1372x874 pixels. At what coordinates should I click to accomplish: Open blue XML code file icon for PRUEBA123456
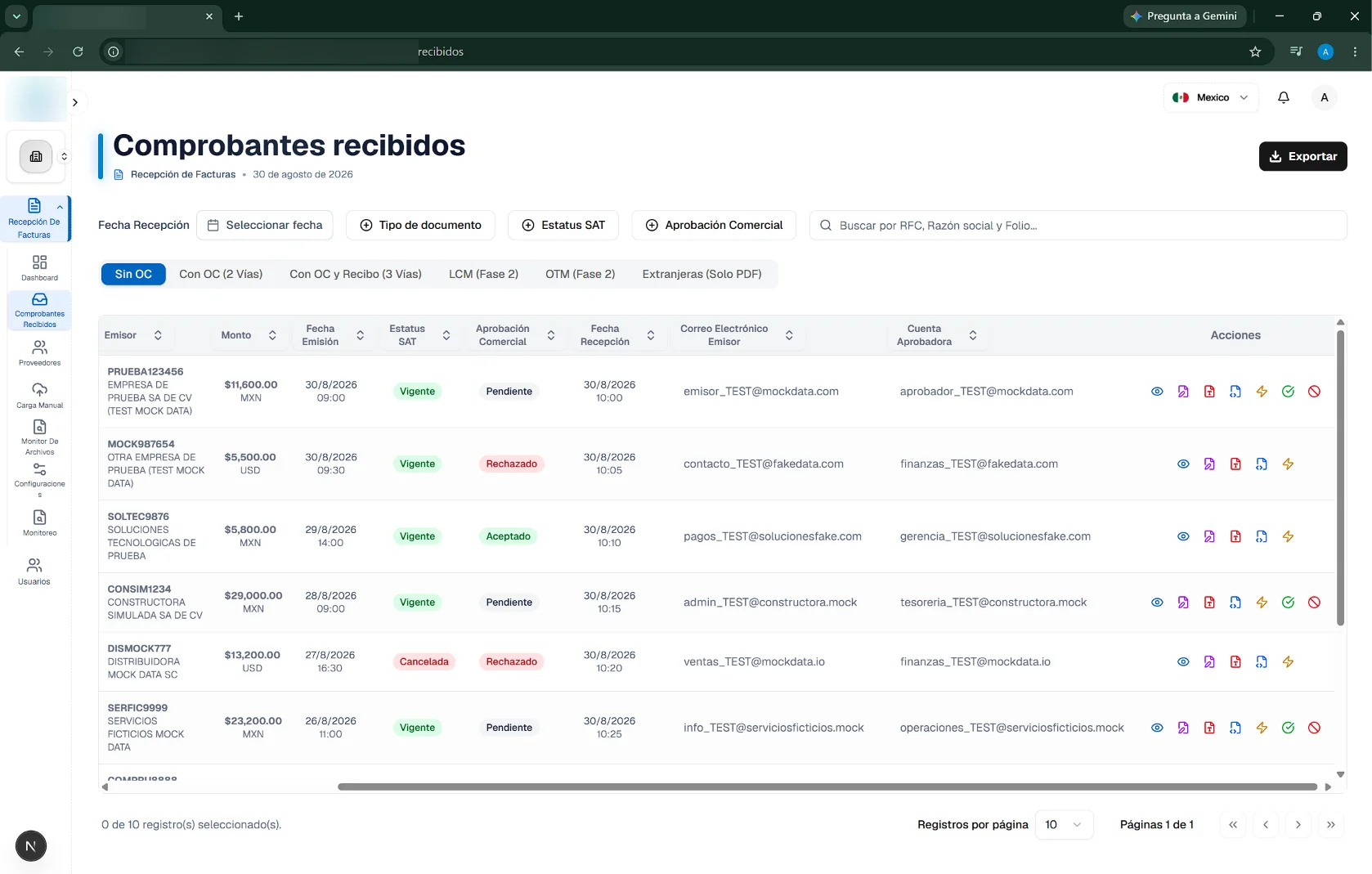(x=1235, y=392)
